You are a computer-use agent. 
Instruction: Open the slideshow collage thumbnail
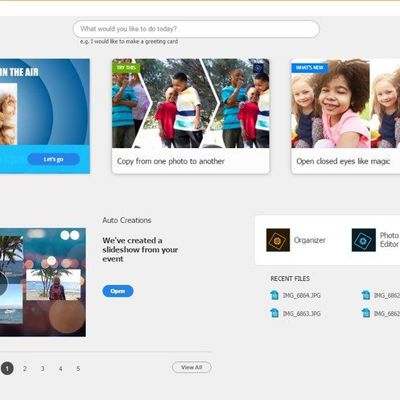click(43, 282)
